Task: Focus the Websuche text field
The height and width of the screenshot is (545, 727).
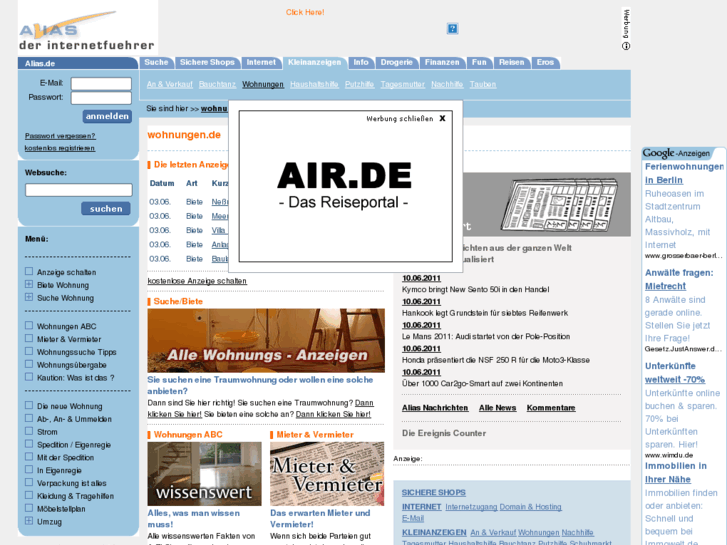Action: 79,190
